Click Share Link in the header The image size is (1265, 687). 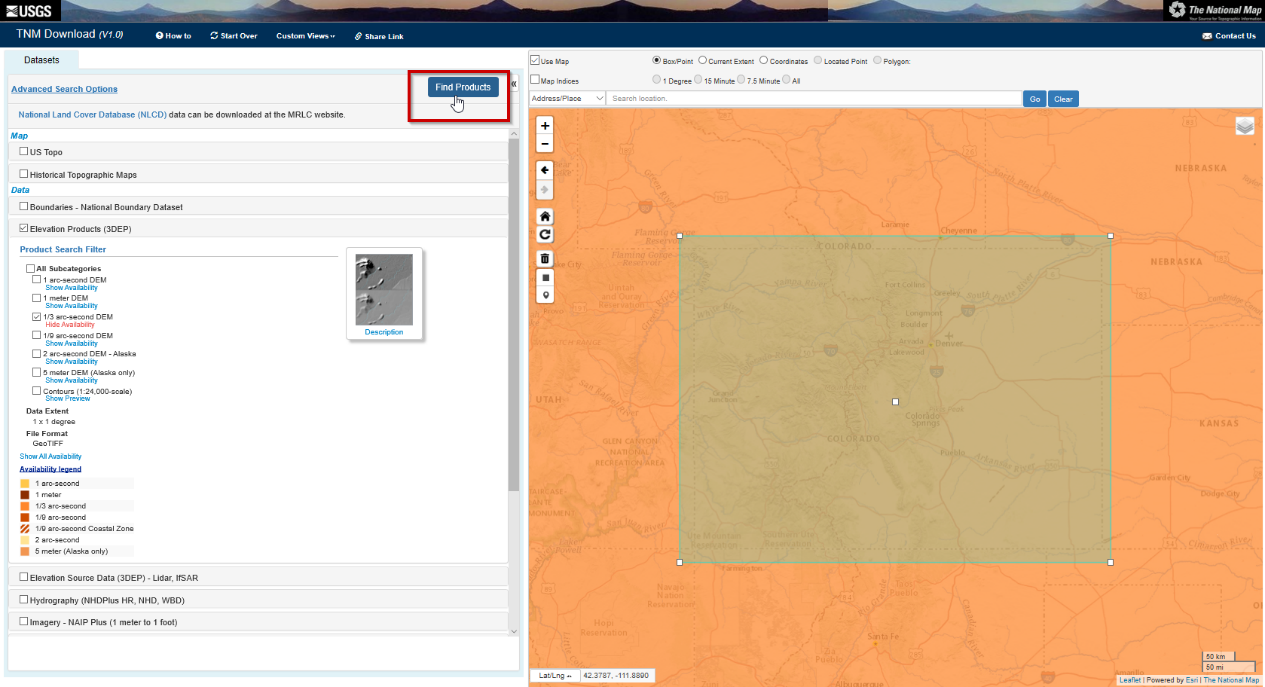point(379,36)
